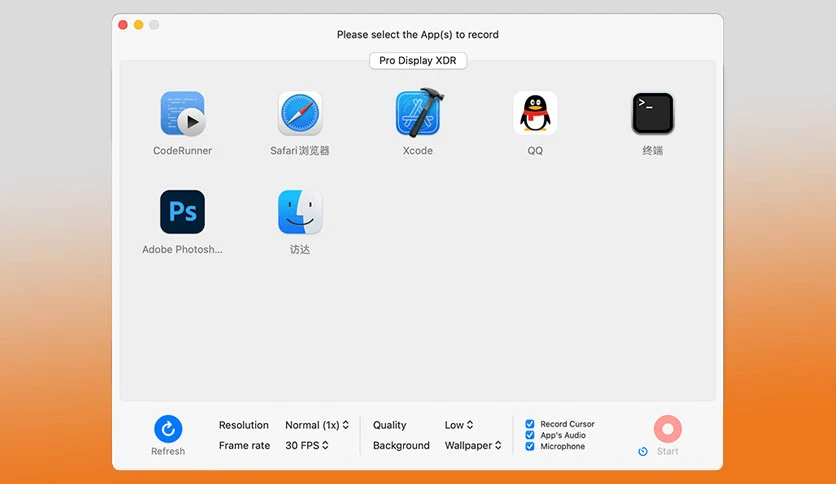This screenshot has width=836, height=484.
Task: Disable the App's Audio checkbox
Action: (x=529, y=435)
